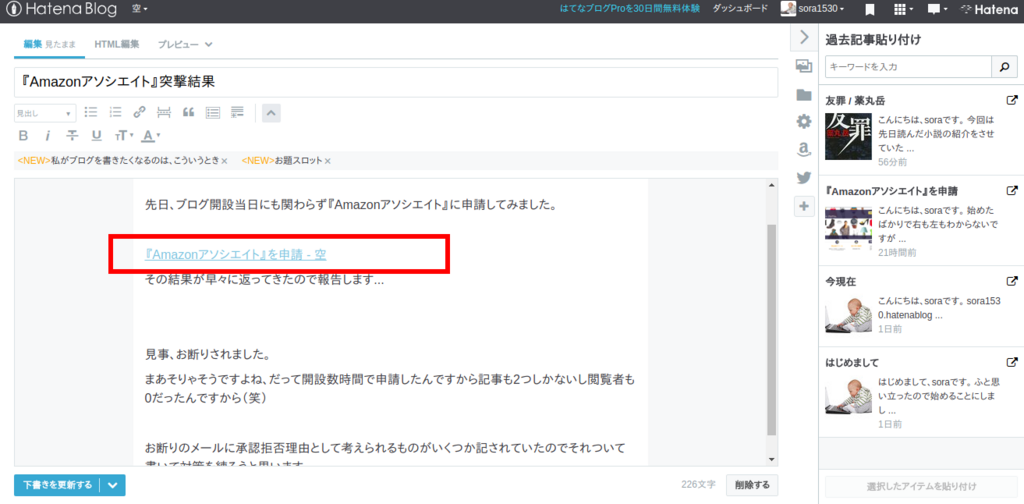Open the folder sidebar icon

[x=804, y=95]
